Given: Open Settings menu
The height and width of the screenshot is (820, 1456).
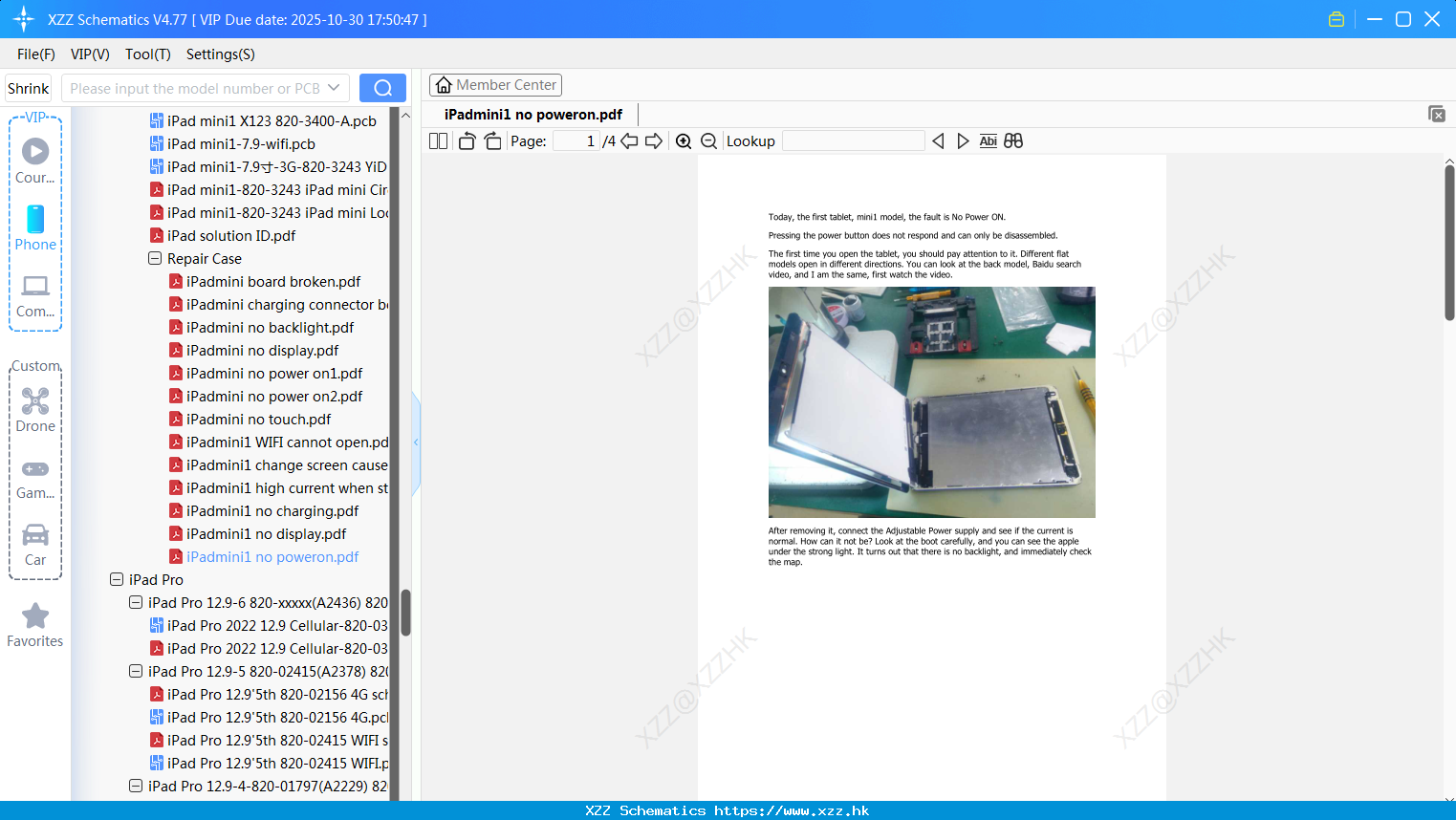Looking at the screenshot, I should (x=221, y=54).
